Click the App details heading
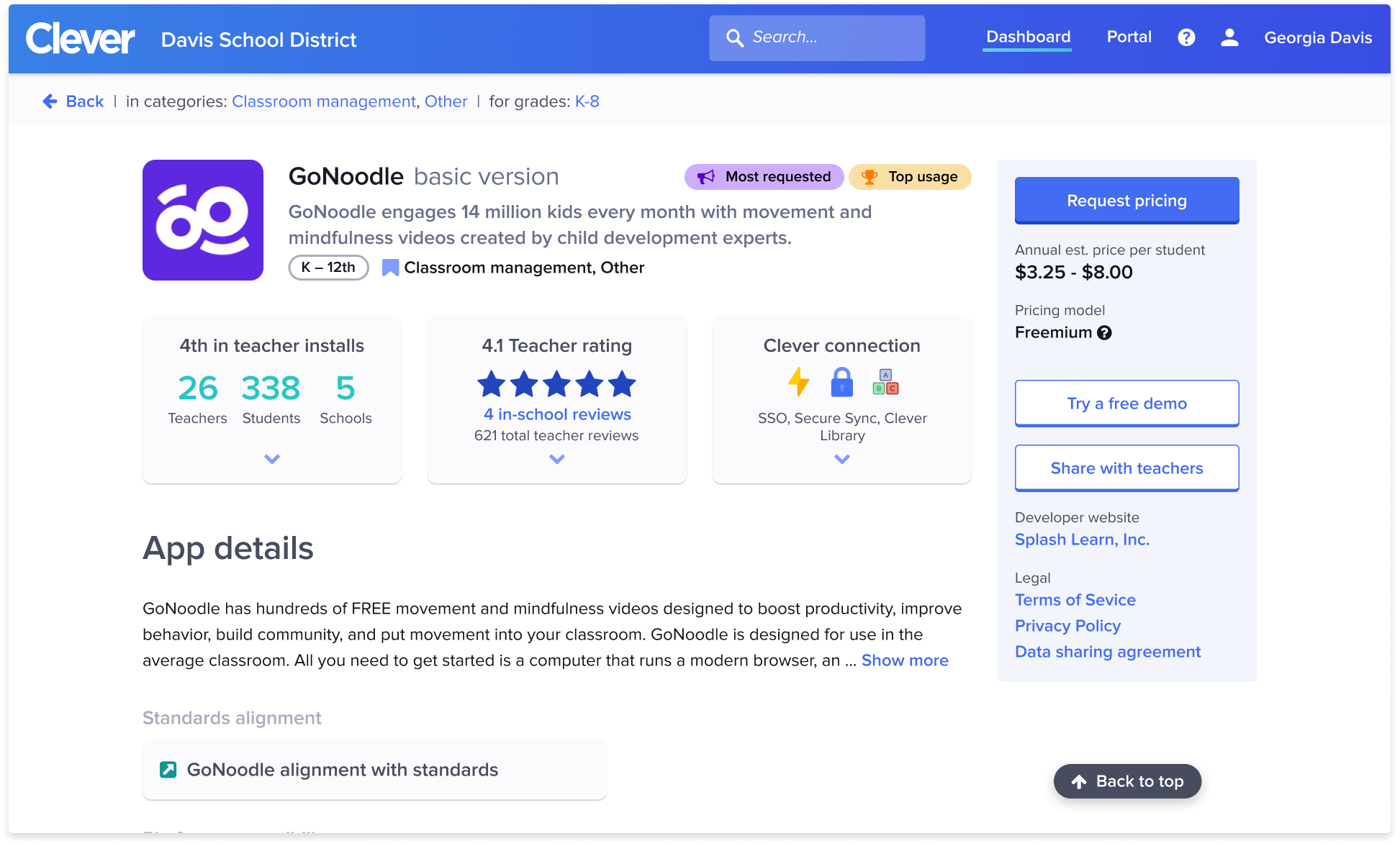1400x846 pixels. pos(228,548)
